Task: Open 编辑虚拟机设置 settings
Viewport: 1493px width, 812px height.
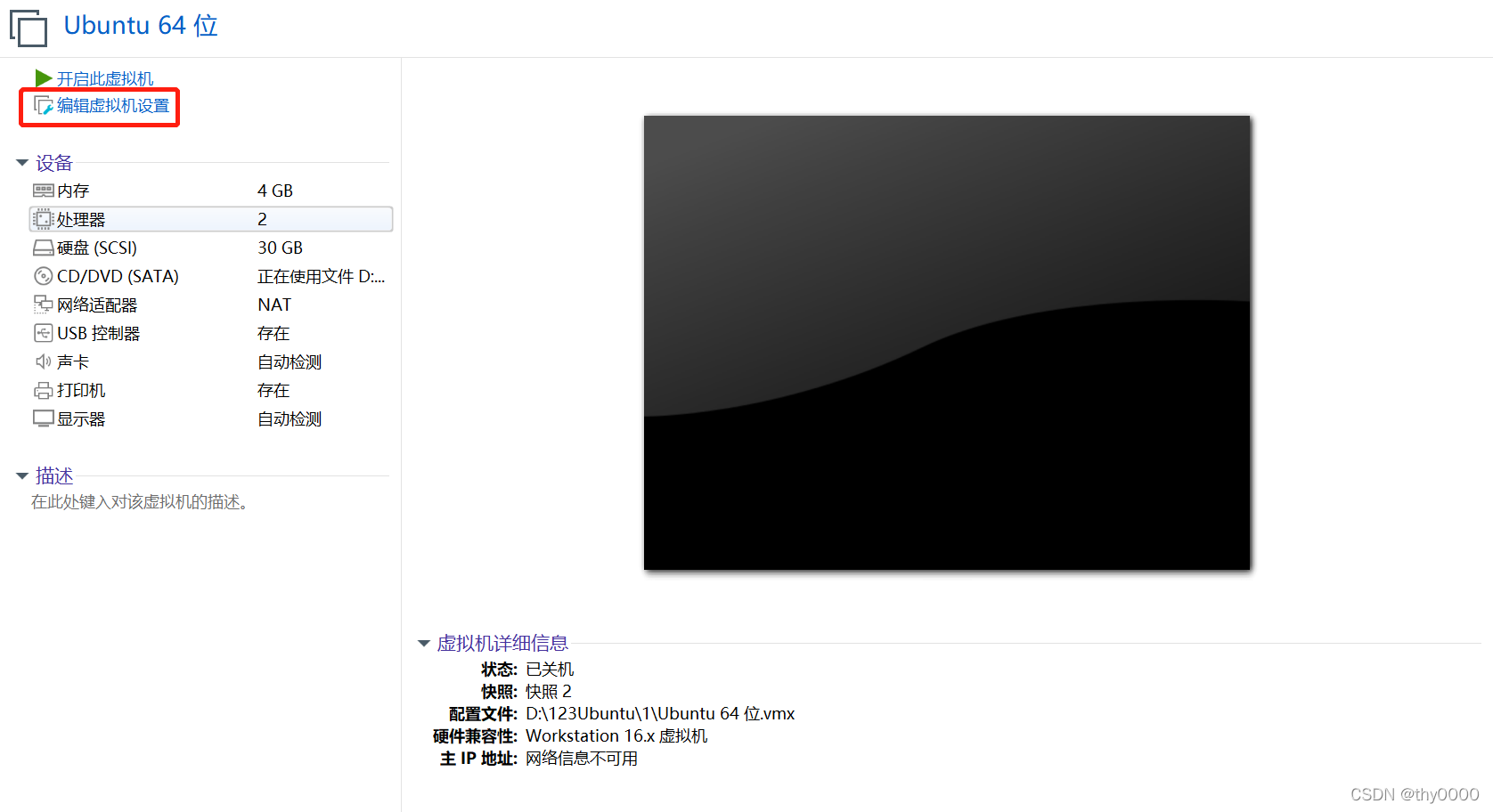Action: (x=113, y=105)
